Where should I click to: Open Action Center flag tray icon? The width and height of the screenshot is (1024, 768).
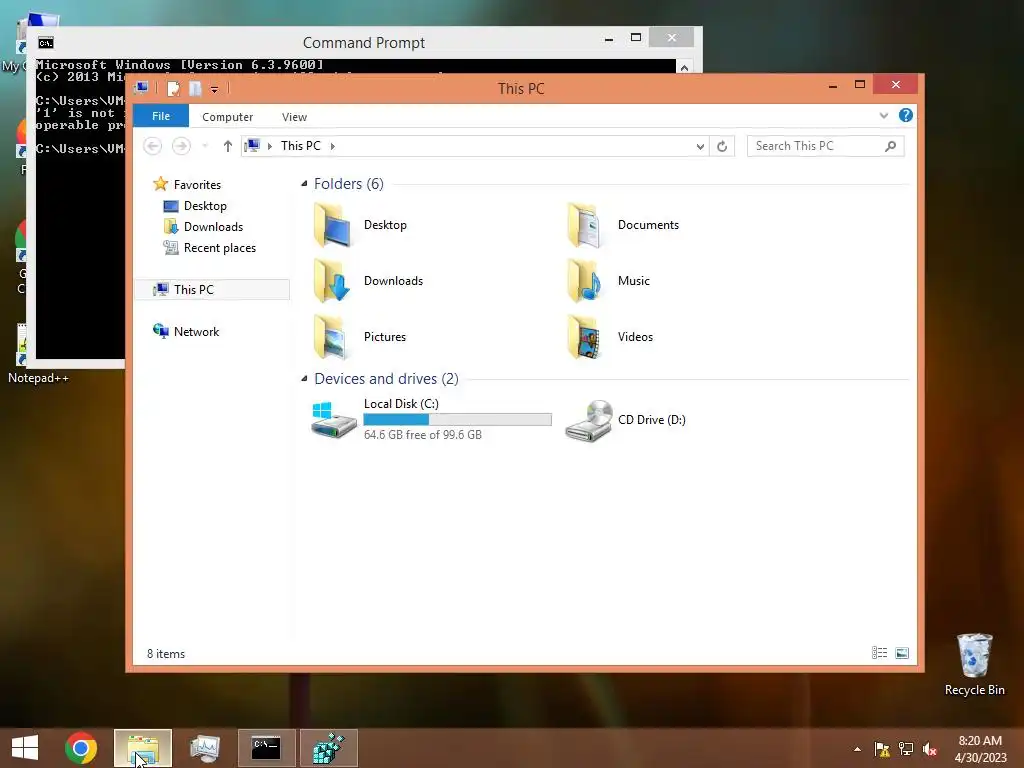[882, 749]
